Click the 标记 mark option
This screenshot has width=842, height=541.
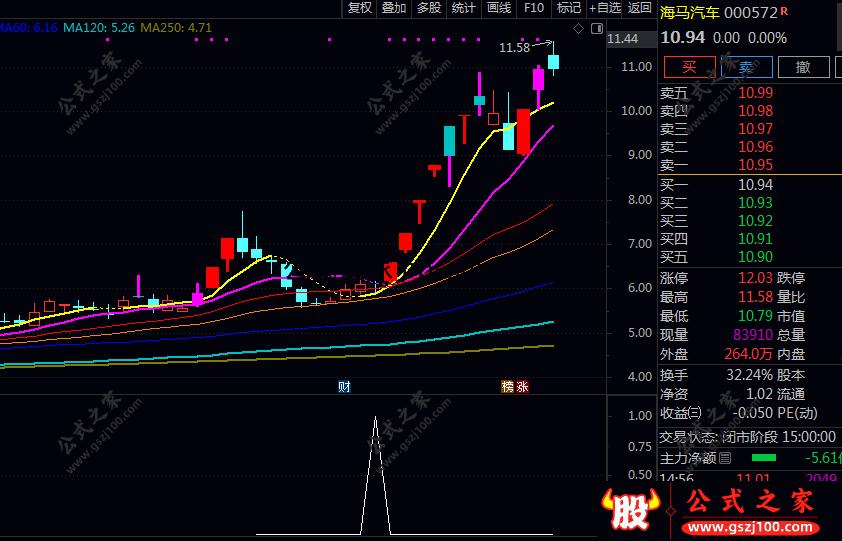[x=569, y=8]
